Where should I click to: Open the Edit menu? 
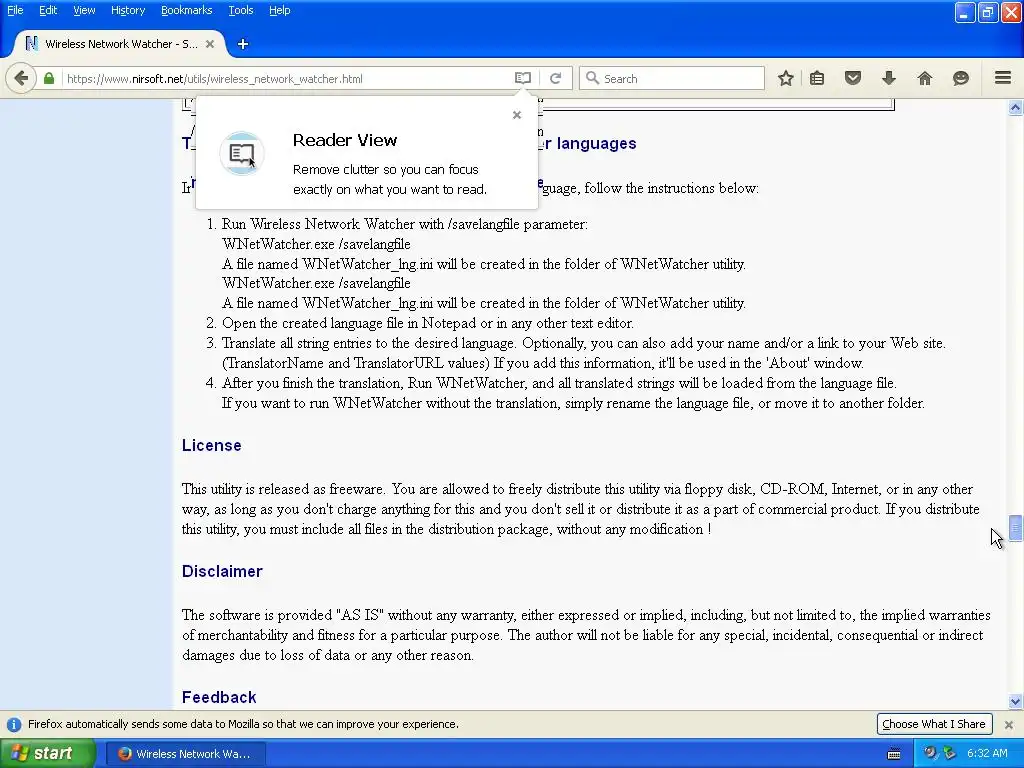tap(48, 10)
